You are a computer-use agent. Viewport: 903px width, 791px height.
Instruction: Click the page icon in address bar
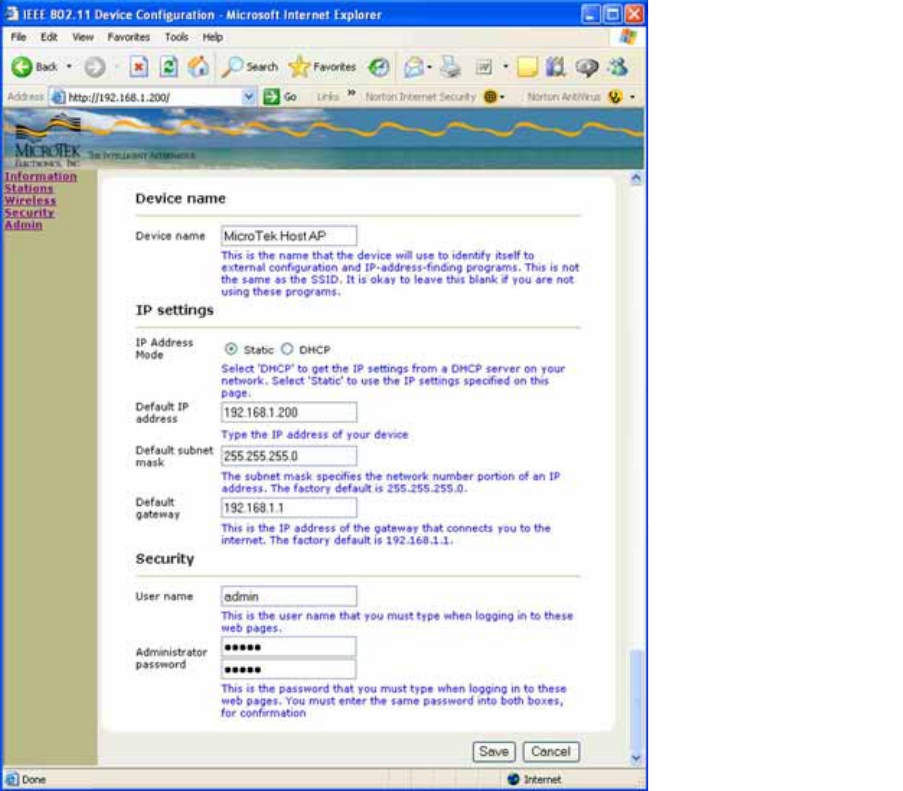[58, 97]
